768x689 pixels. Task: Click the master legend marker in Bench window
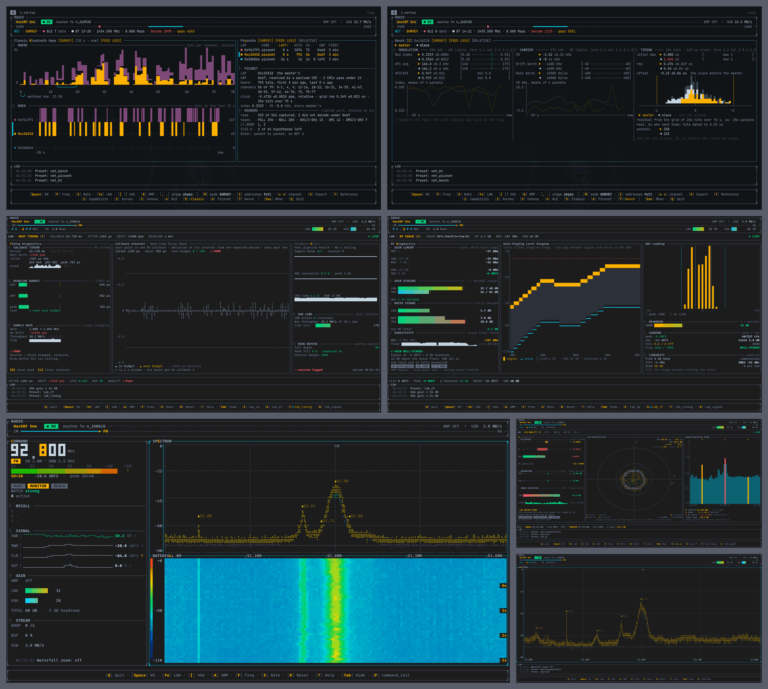click(403, 45)
